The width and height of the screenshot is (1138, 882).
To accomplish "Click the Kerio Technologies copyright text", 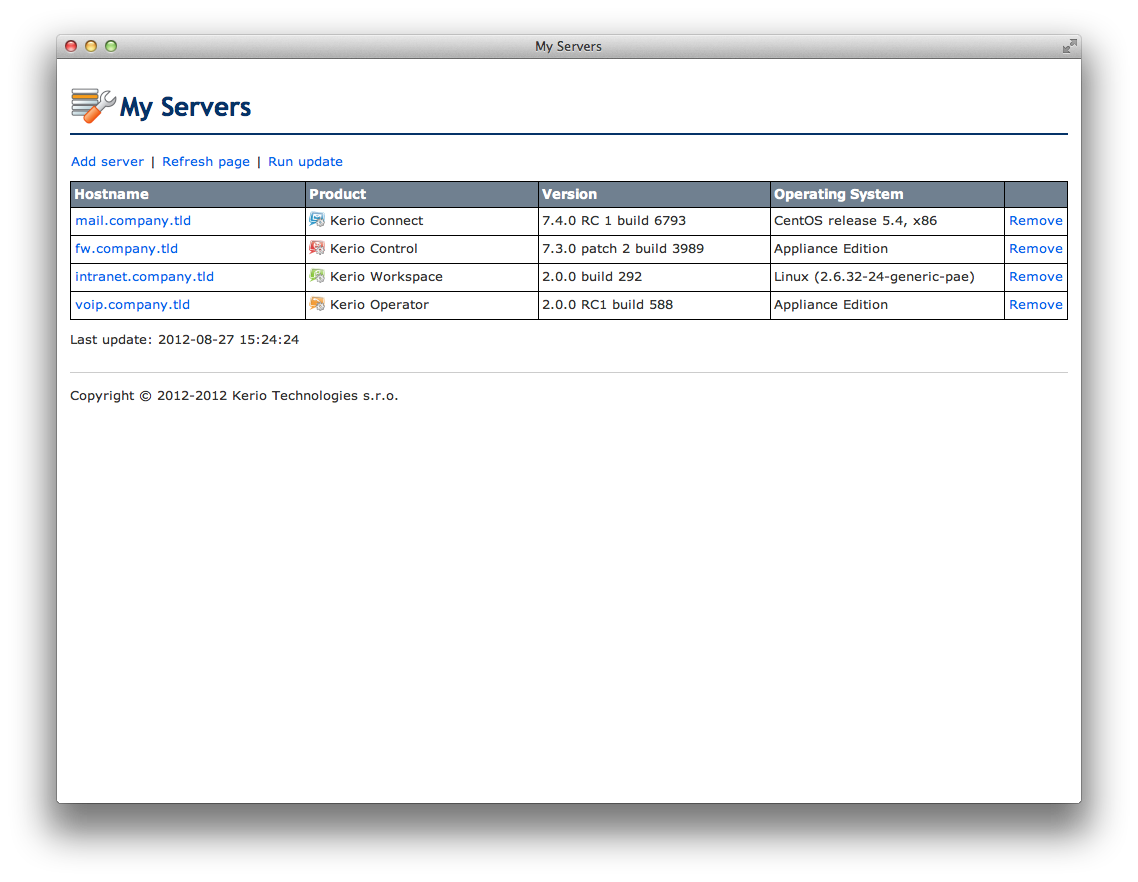I will click(234, 396).
